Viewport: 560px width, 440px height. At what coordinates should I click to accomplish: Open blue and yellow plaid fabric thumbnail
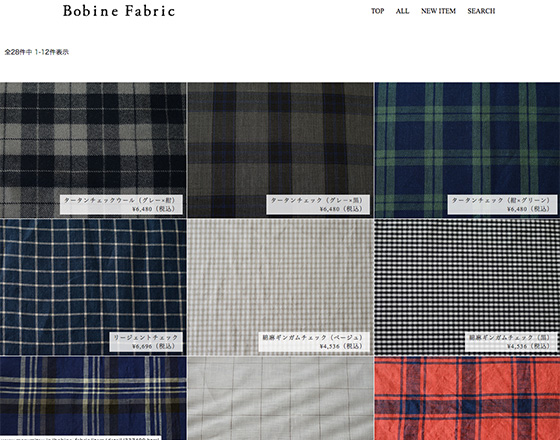click(x=93, y=398)
